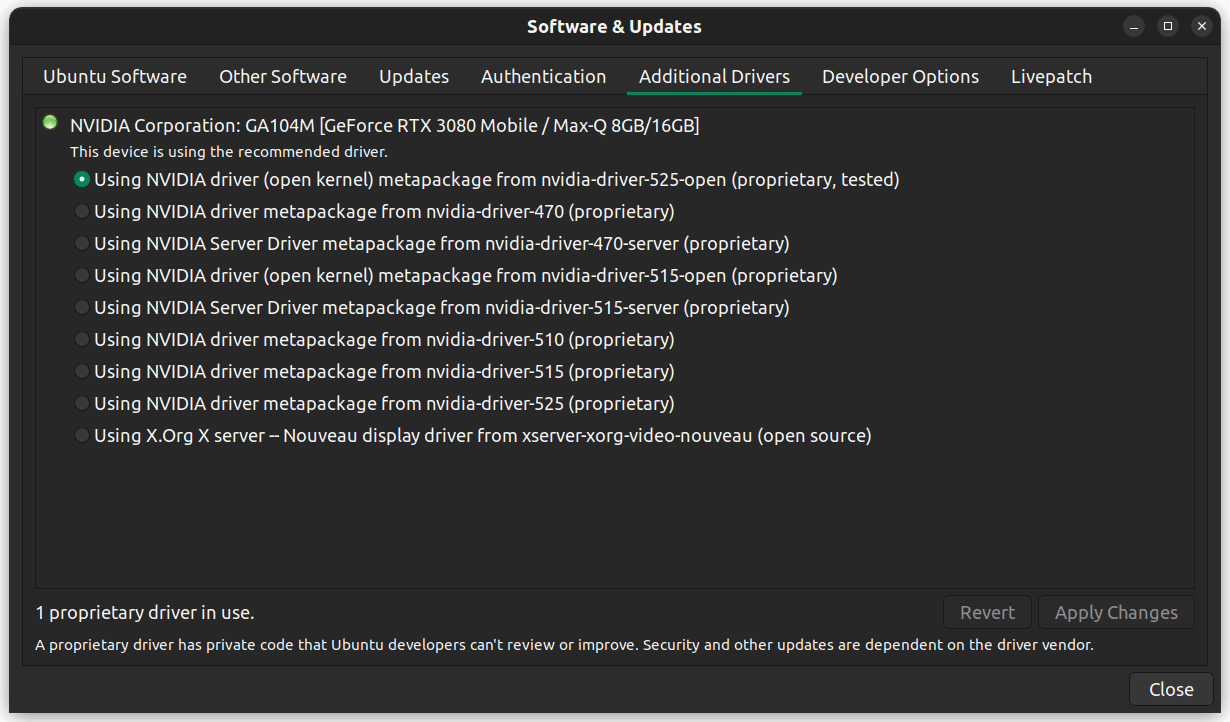Apply the driver changes

[x=1115, y=612]
